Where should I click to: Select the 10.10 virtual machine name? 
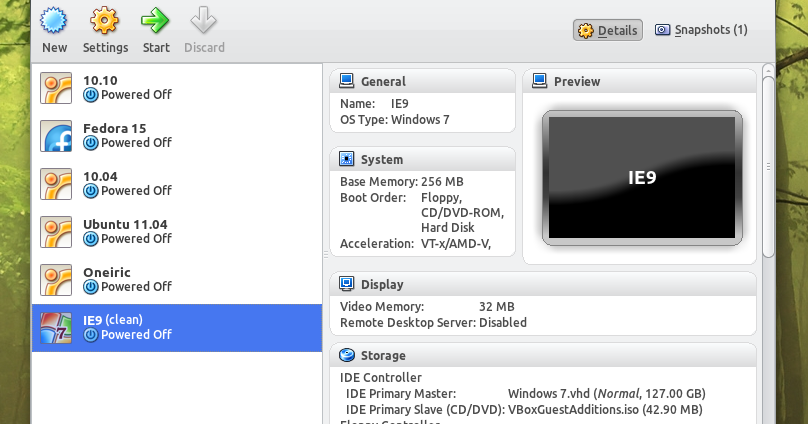click(x=100, y=81)
